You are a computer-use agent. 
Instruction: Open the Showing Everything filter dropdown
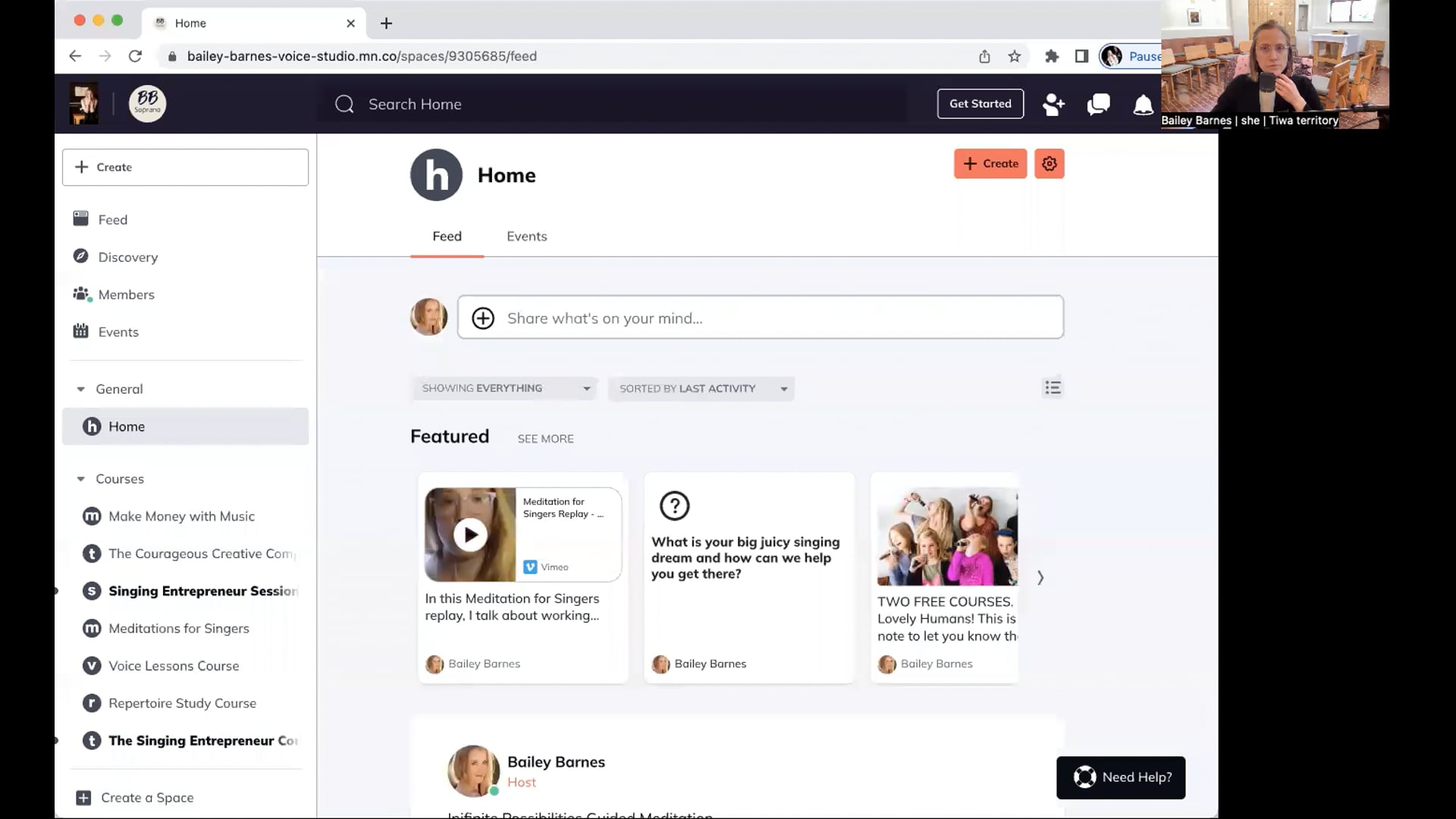point(505,388)
